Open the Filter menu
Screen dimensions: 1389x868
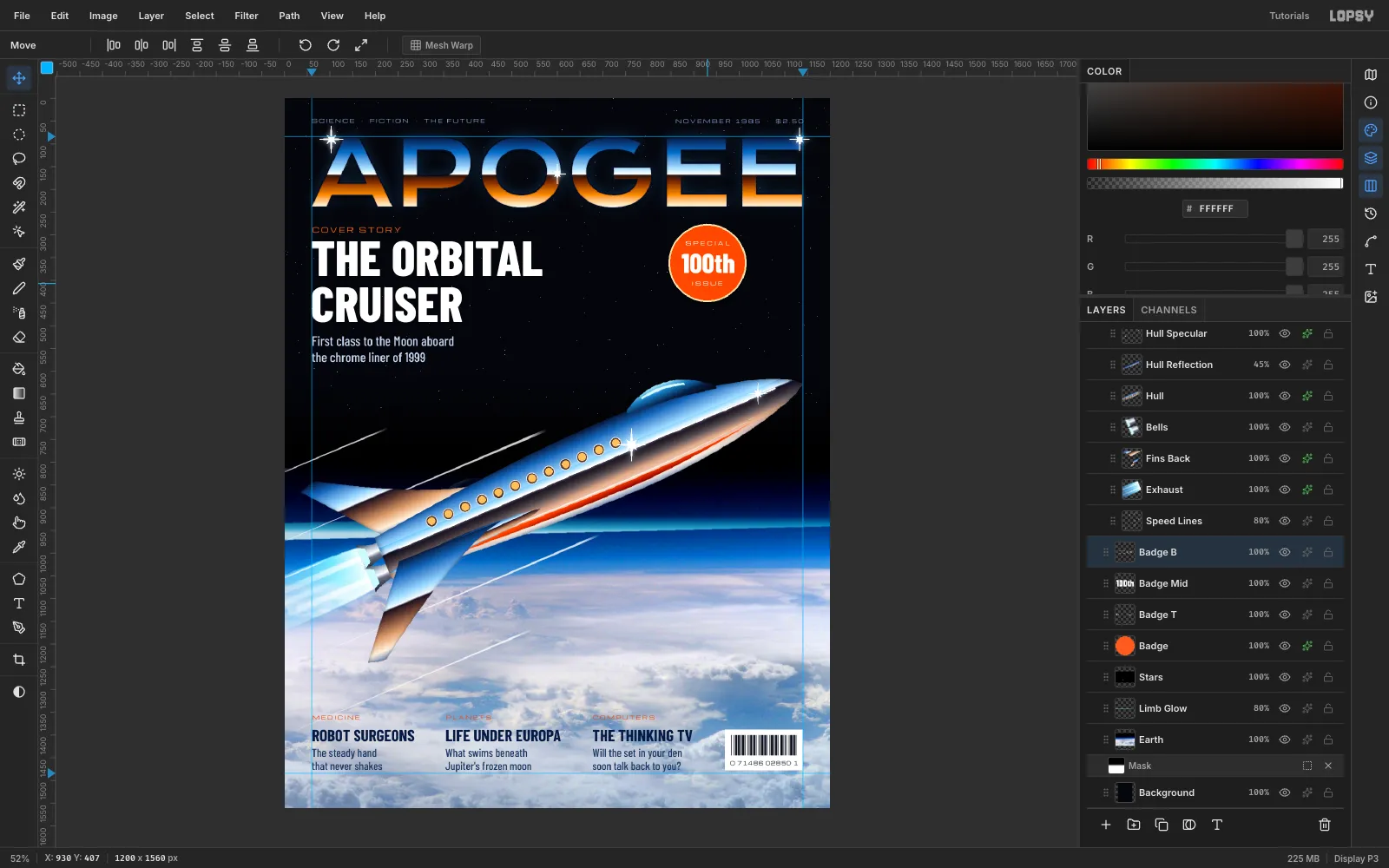247,16
